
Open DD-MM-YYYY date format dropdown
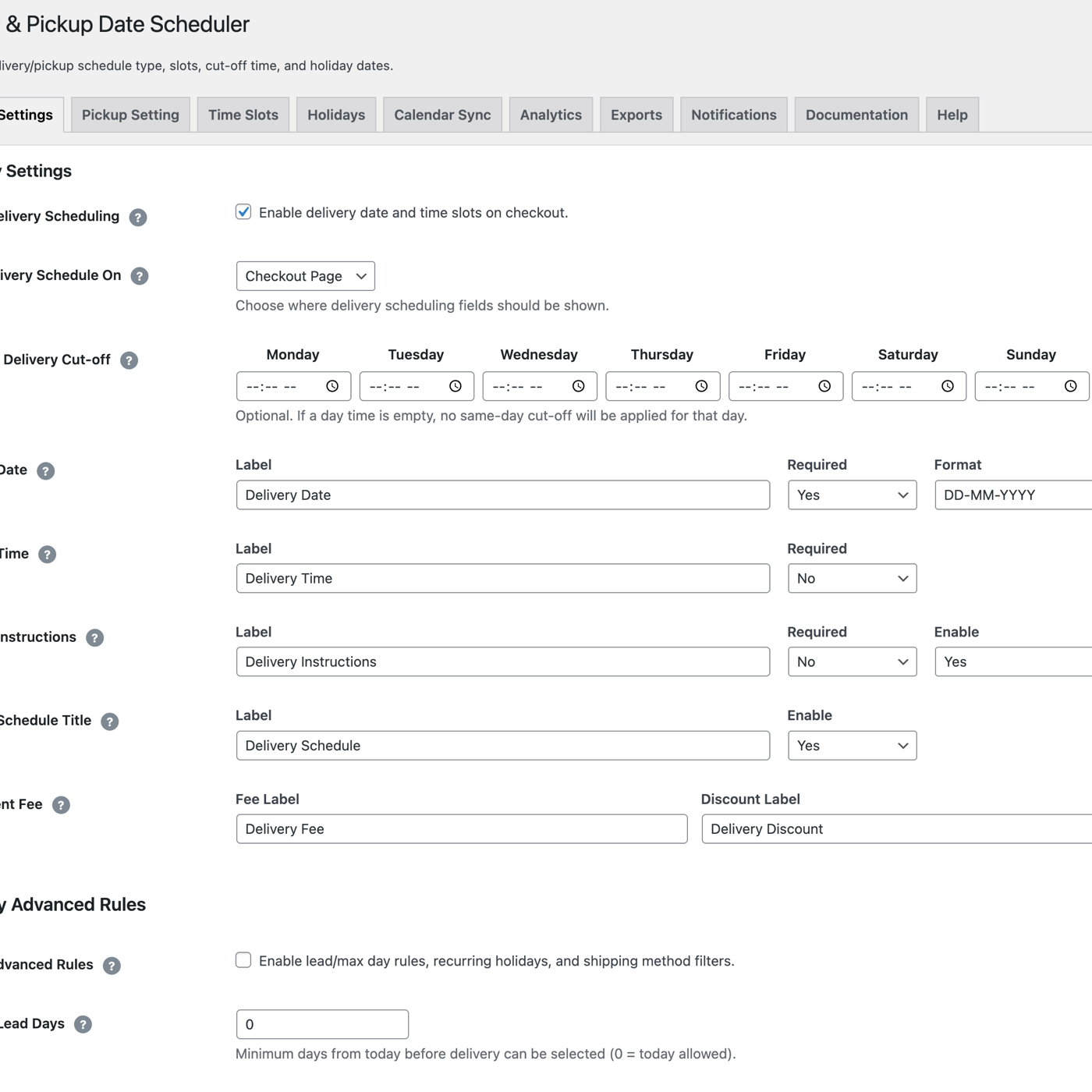tap(1014, 495)
